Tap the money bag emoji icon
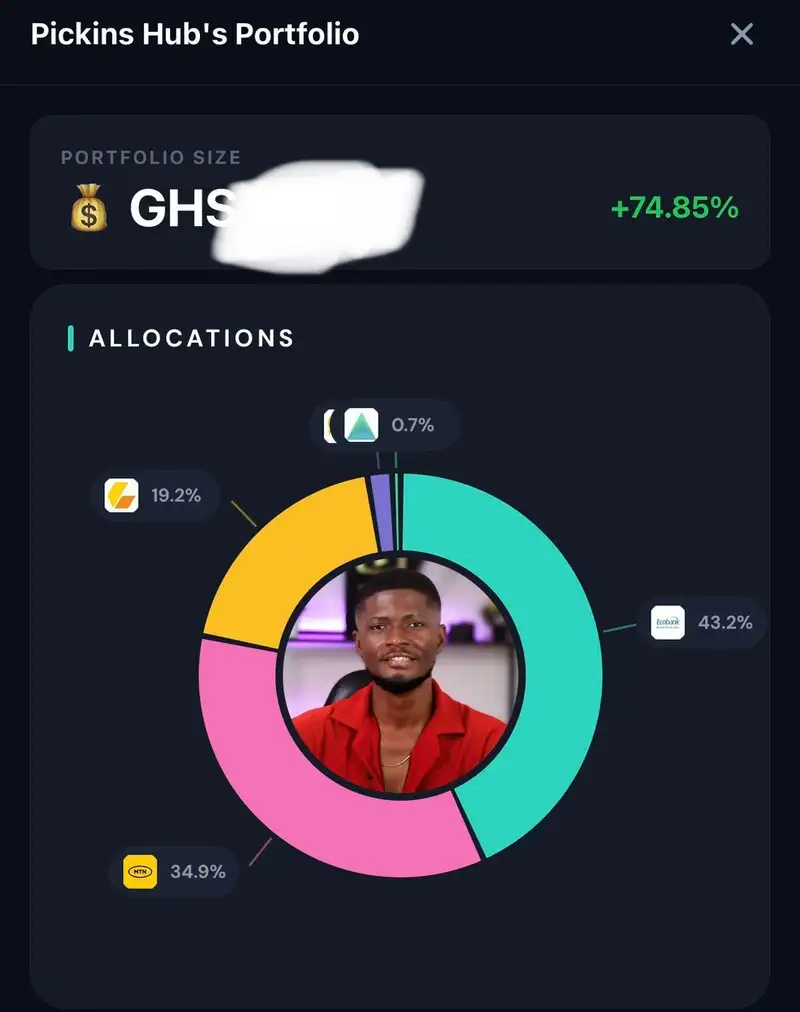The width and height of the screenshot is (800, 1012). [x=89, y=207]
